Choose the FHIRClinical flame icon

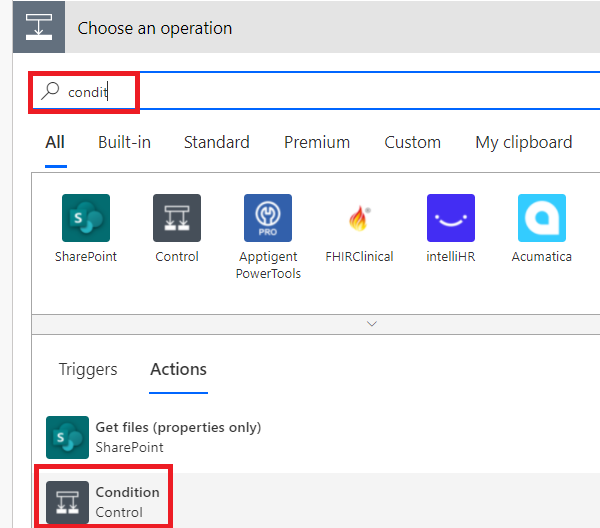point(359,218)
